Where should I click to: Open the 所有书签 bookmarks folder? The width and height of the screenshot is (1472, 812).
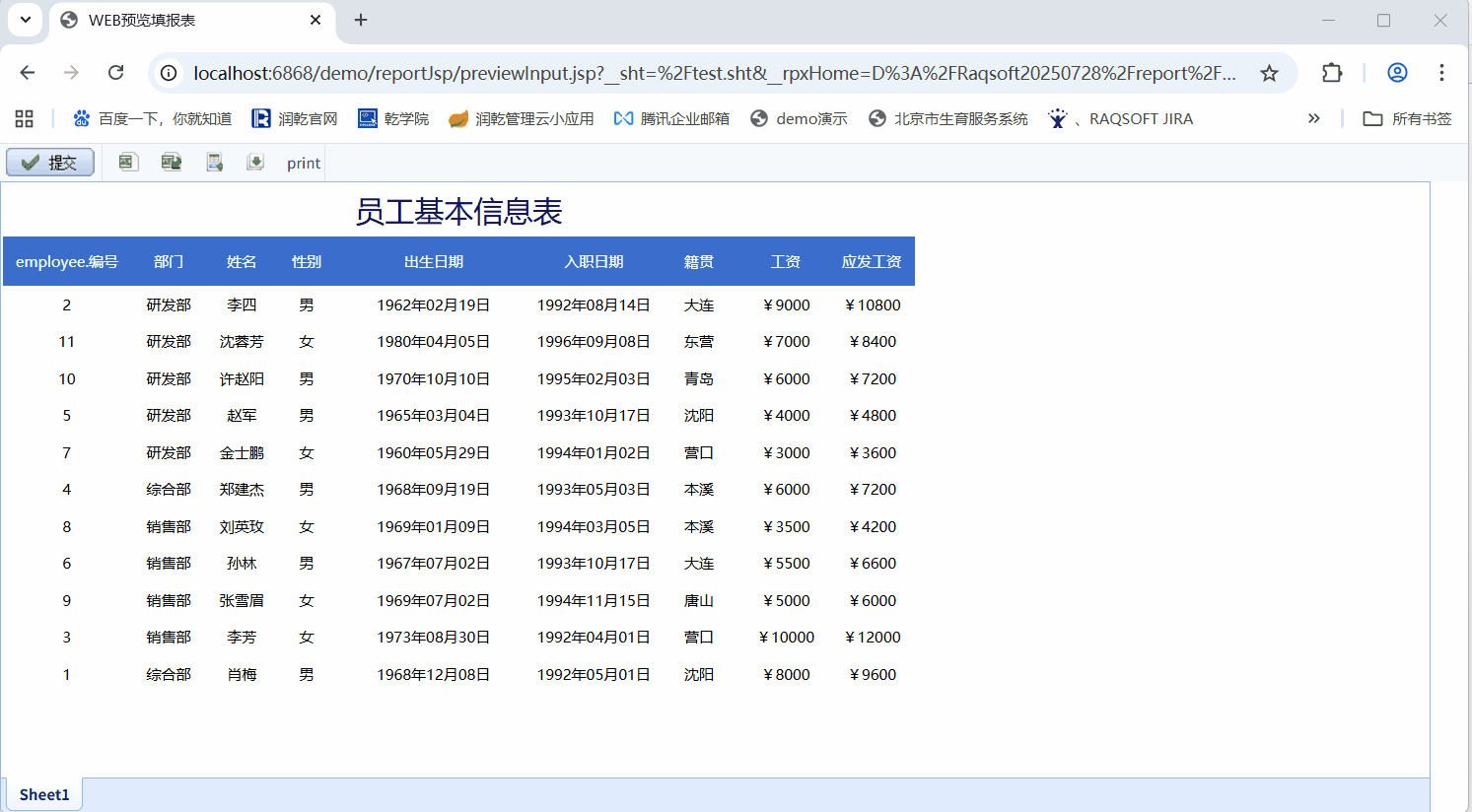tap(1407, 118)
